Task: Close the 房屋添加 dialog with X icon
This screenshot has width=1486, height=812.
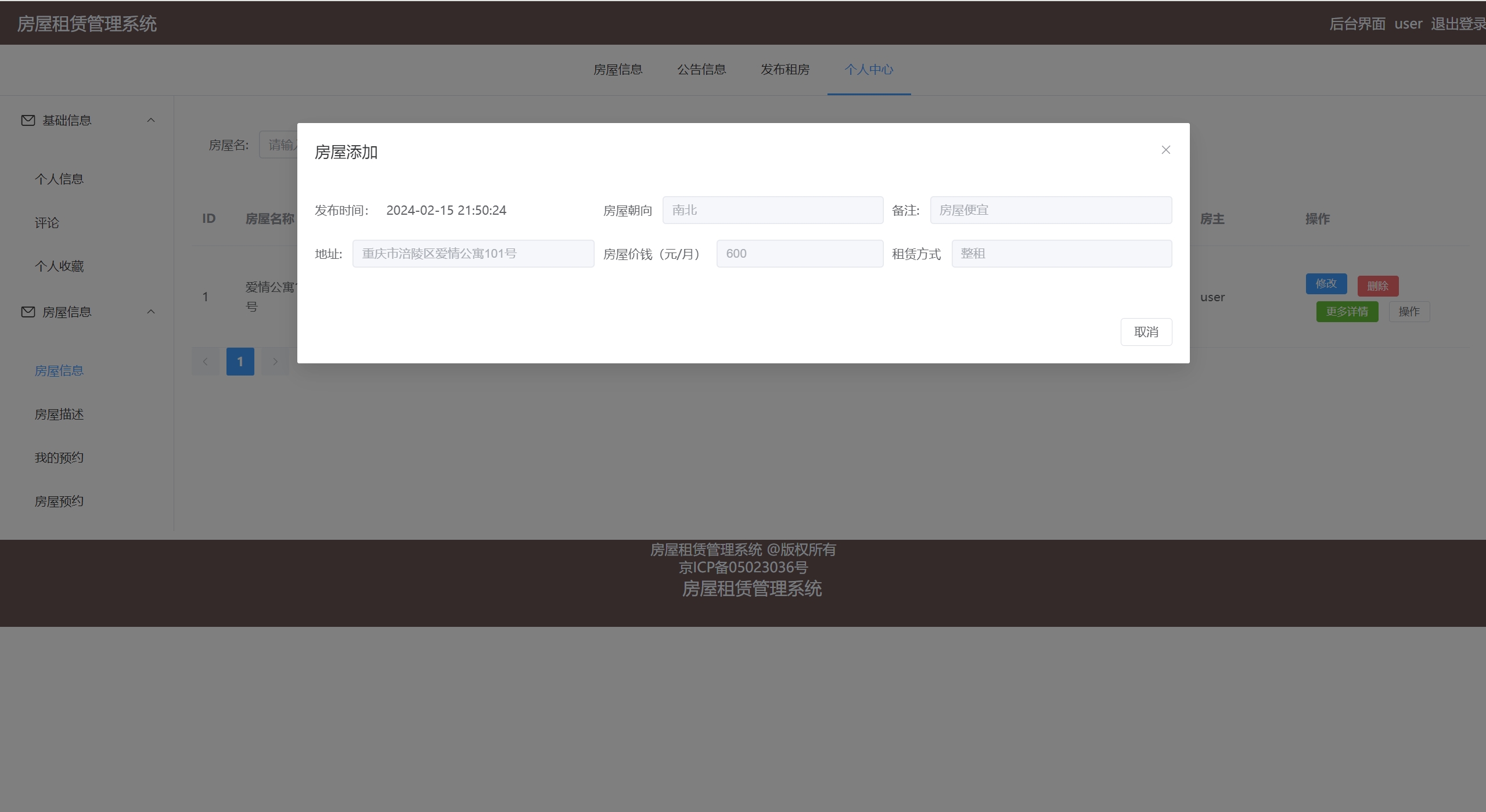Action: (1165, 150)
